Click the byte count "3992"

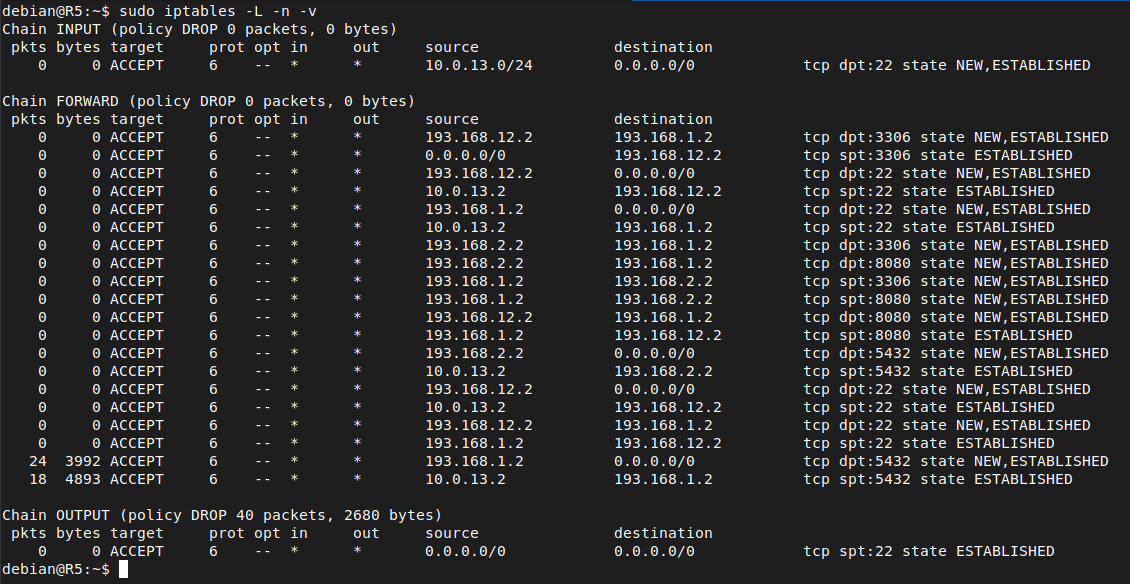coord(83,461)
